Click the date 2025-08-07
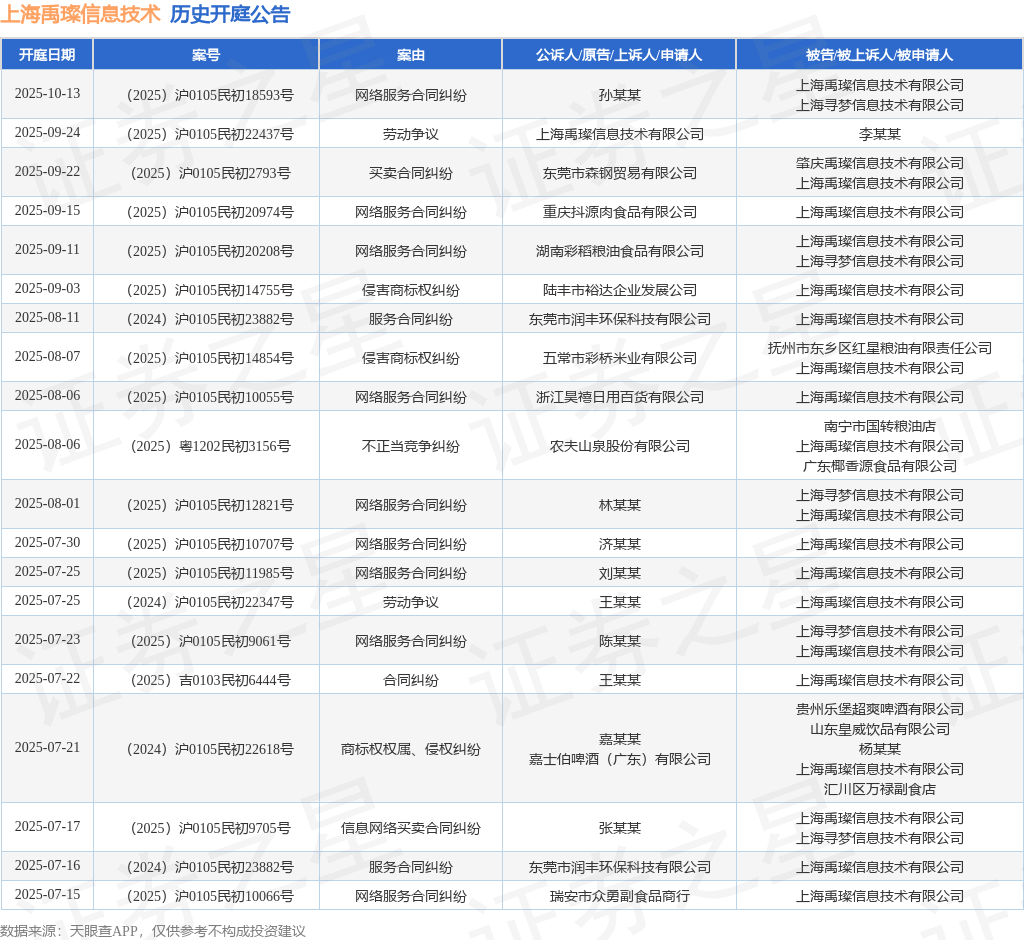This screenshot has width=1024, height=940. 47,356
